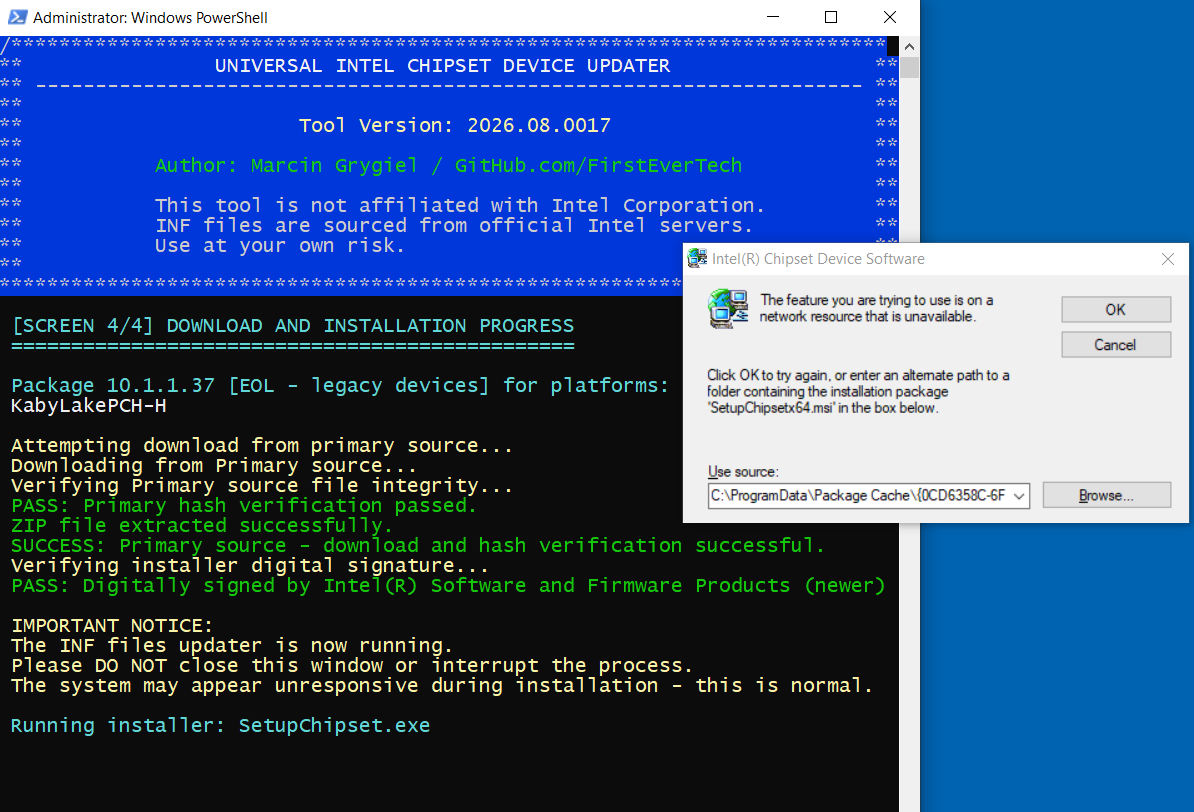1194x812 pixels.
Task: Click the PowerShell icon in title bar
Action: (x=17, y=17)
